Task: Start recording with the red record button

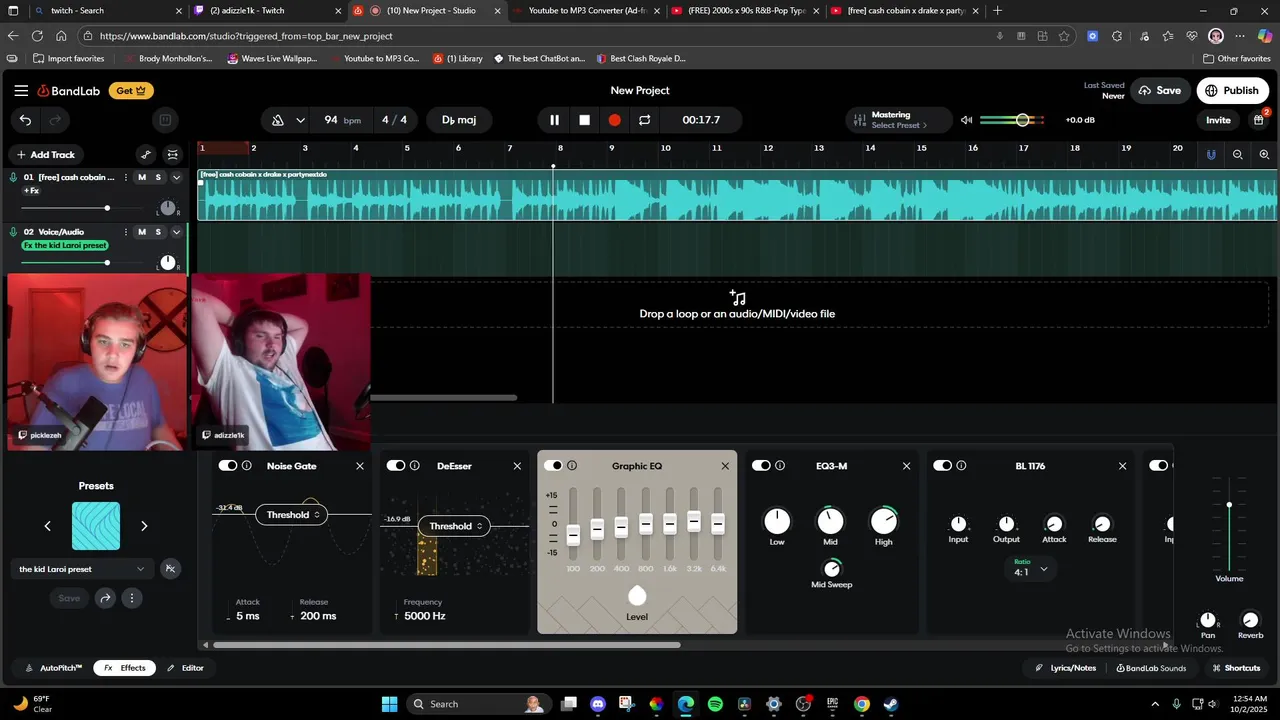Action: (x=615, y=120)
